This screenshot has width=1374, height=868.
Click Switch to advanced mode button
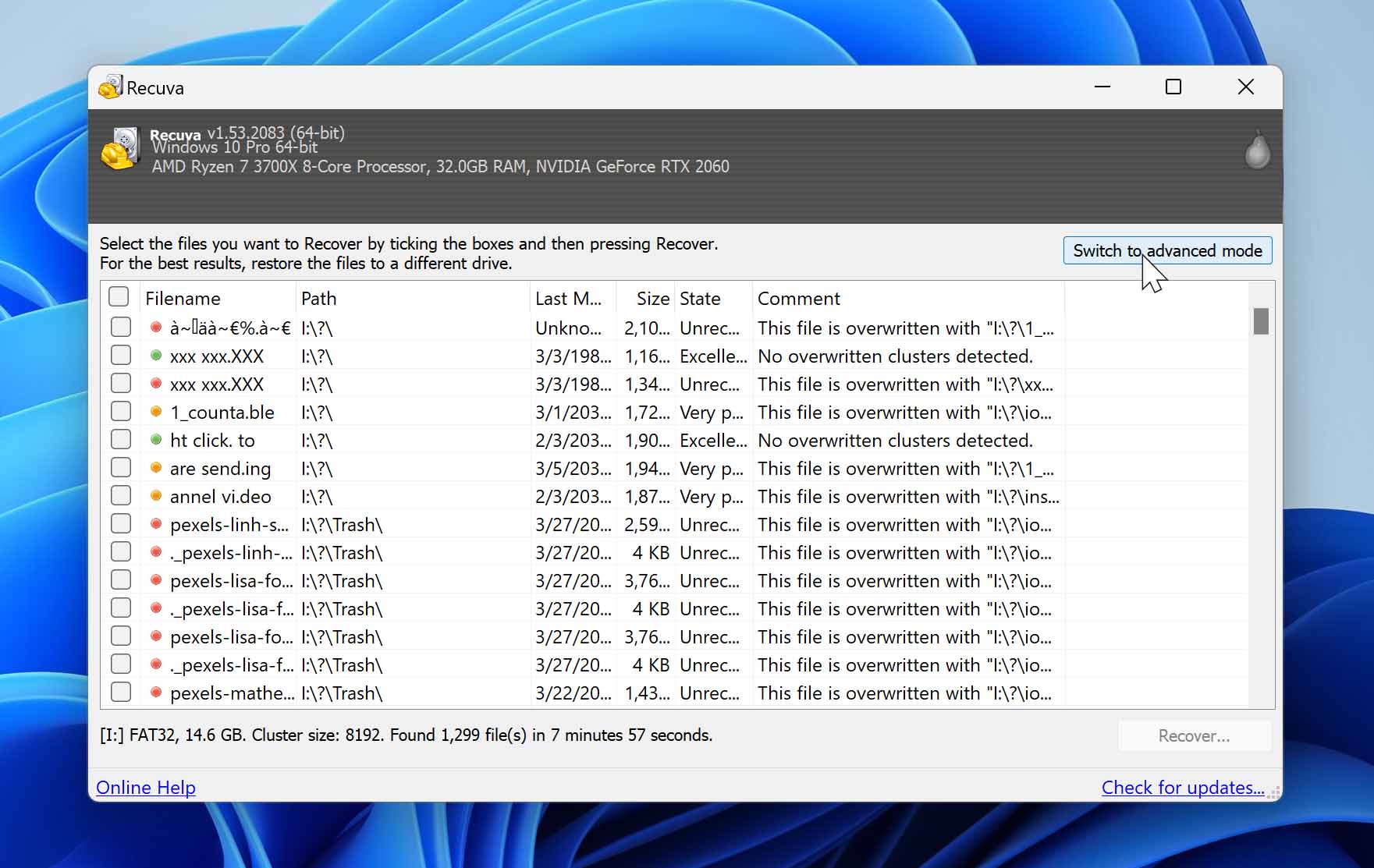click(x=1167, y=250)
